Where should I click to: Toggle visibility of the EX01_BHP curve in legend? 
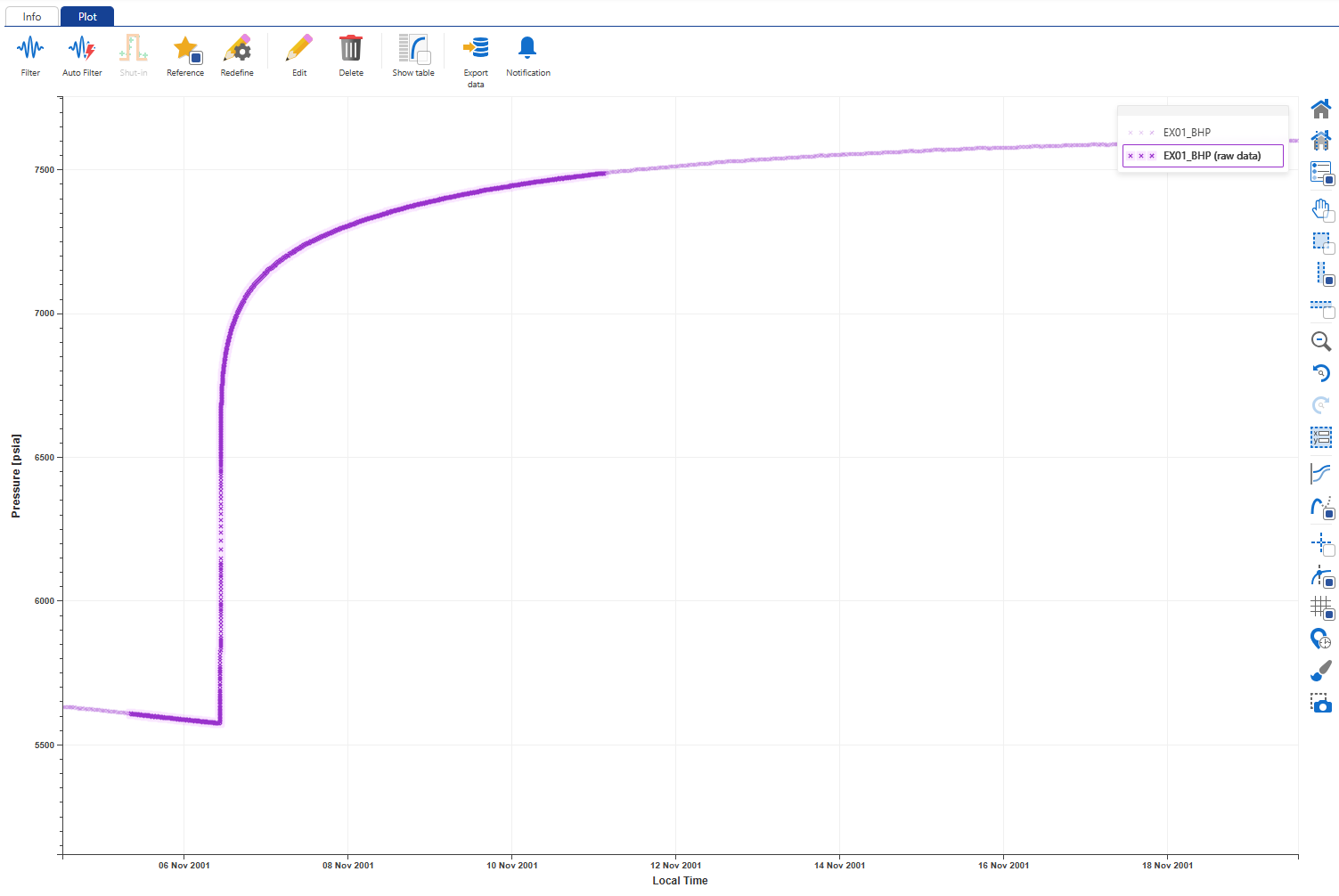point(1188,132)
